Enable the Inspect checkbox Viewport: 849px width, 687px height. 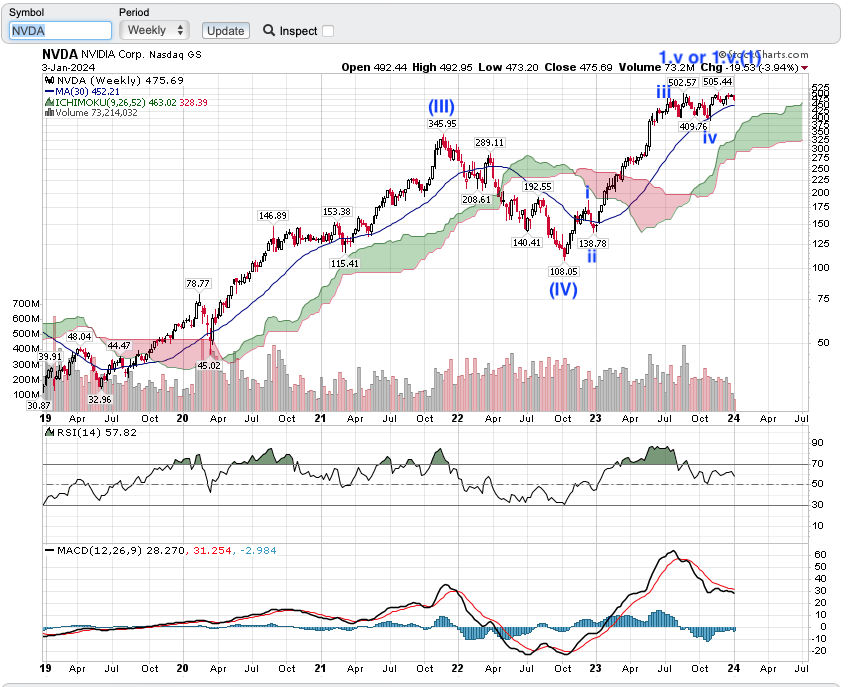click(x=328, y=31)
